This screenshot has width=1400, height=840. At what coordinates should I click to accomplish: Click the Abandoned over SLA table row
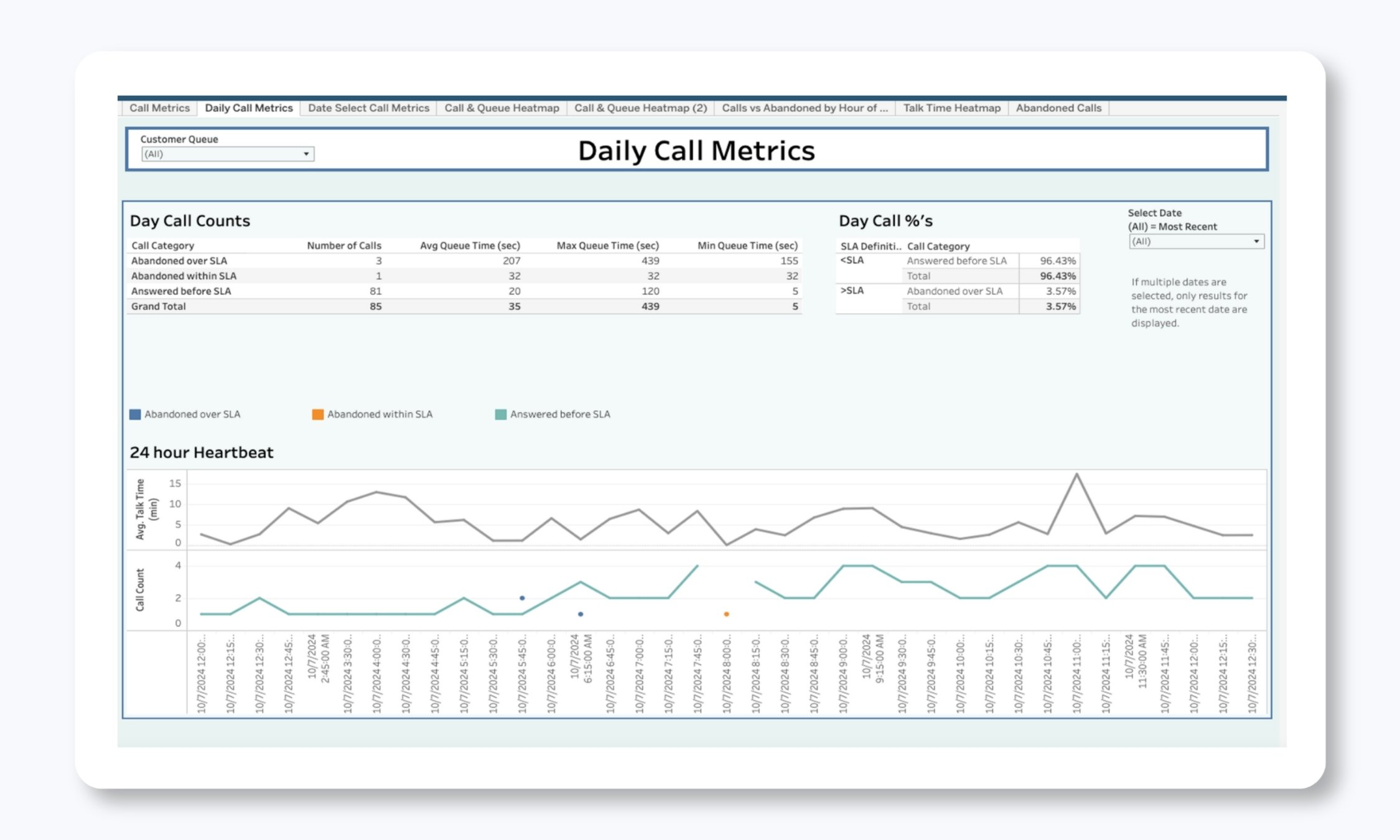pyautogui.click(x=180, y=261)
